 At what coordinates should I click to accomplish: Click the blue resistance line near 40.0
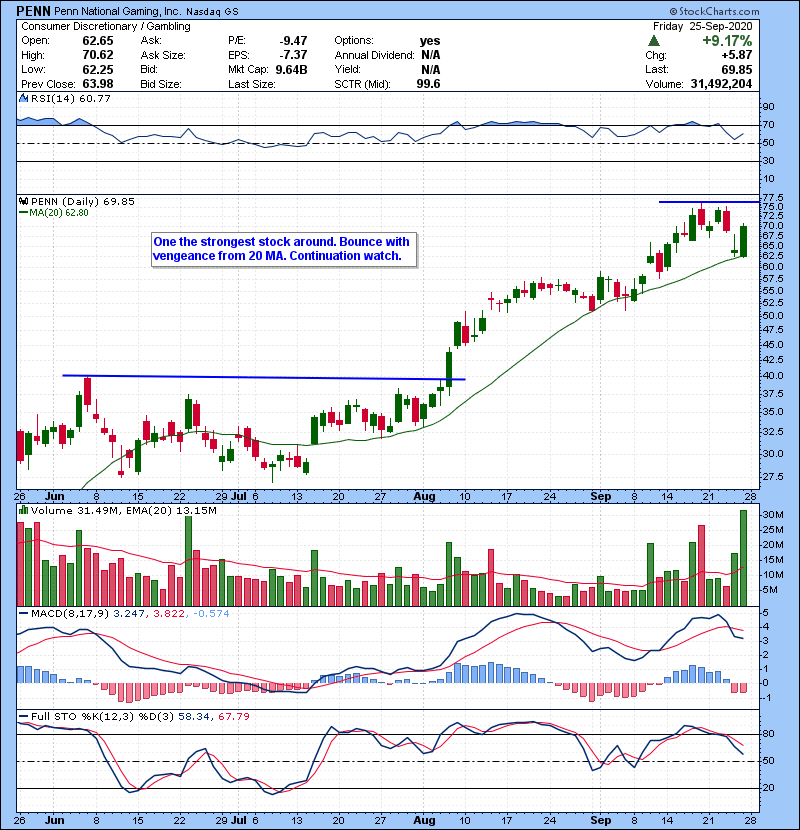tap(264, 377)
